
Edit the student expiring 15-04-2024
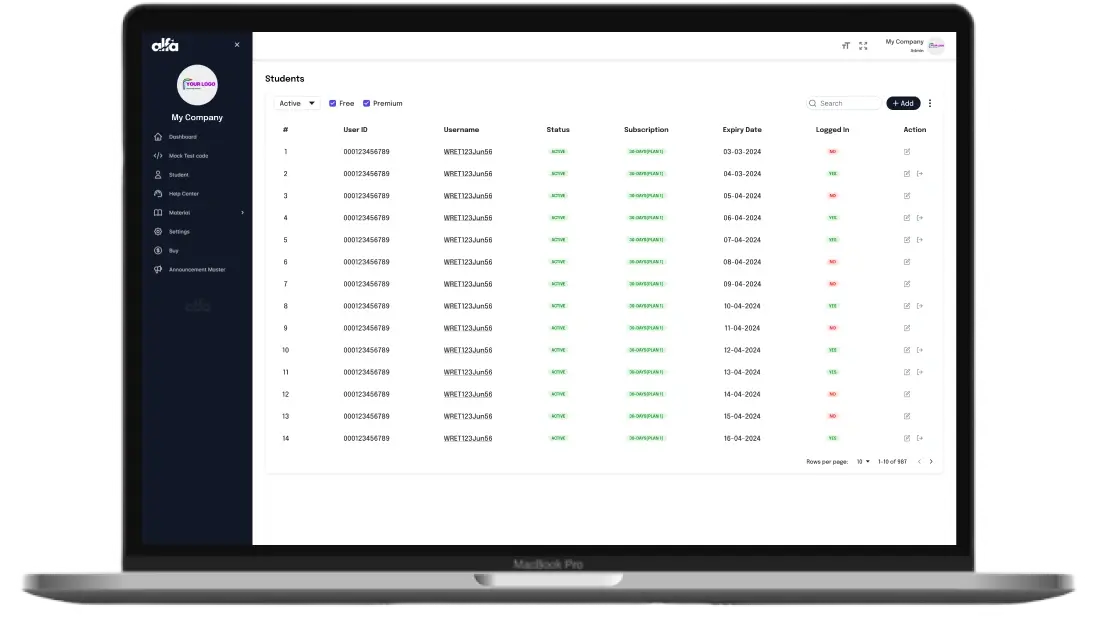point(906,416)
